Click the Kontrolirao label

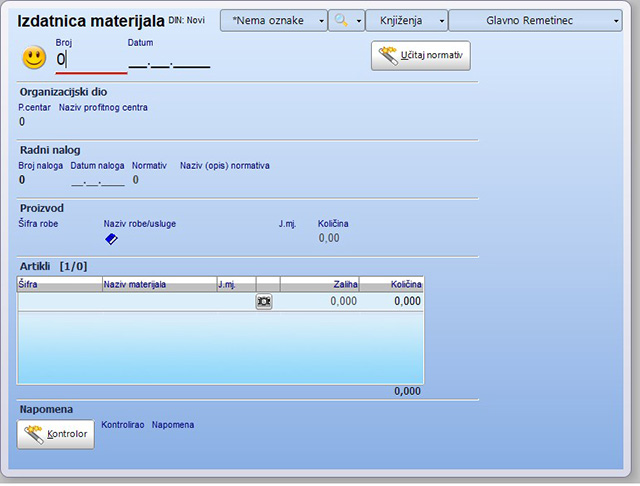coord(122,425)
